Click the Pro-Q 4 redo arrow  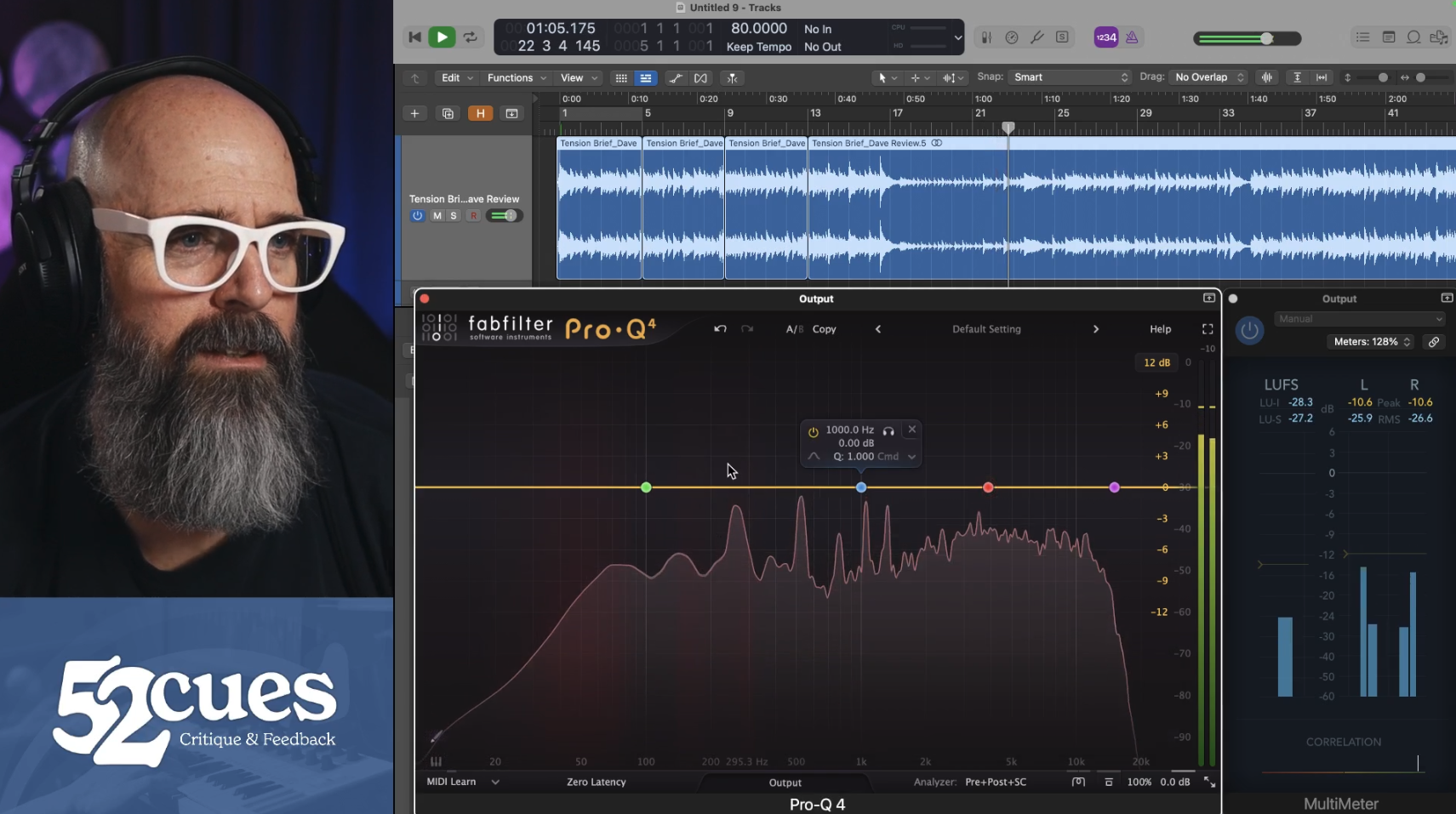[747, 329]
